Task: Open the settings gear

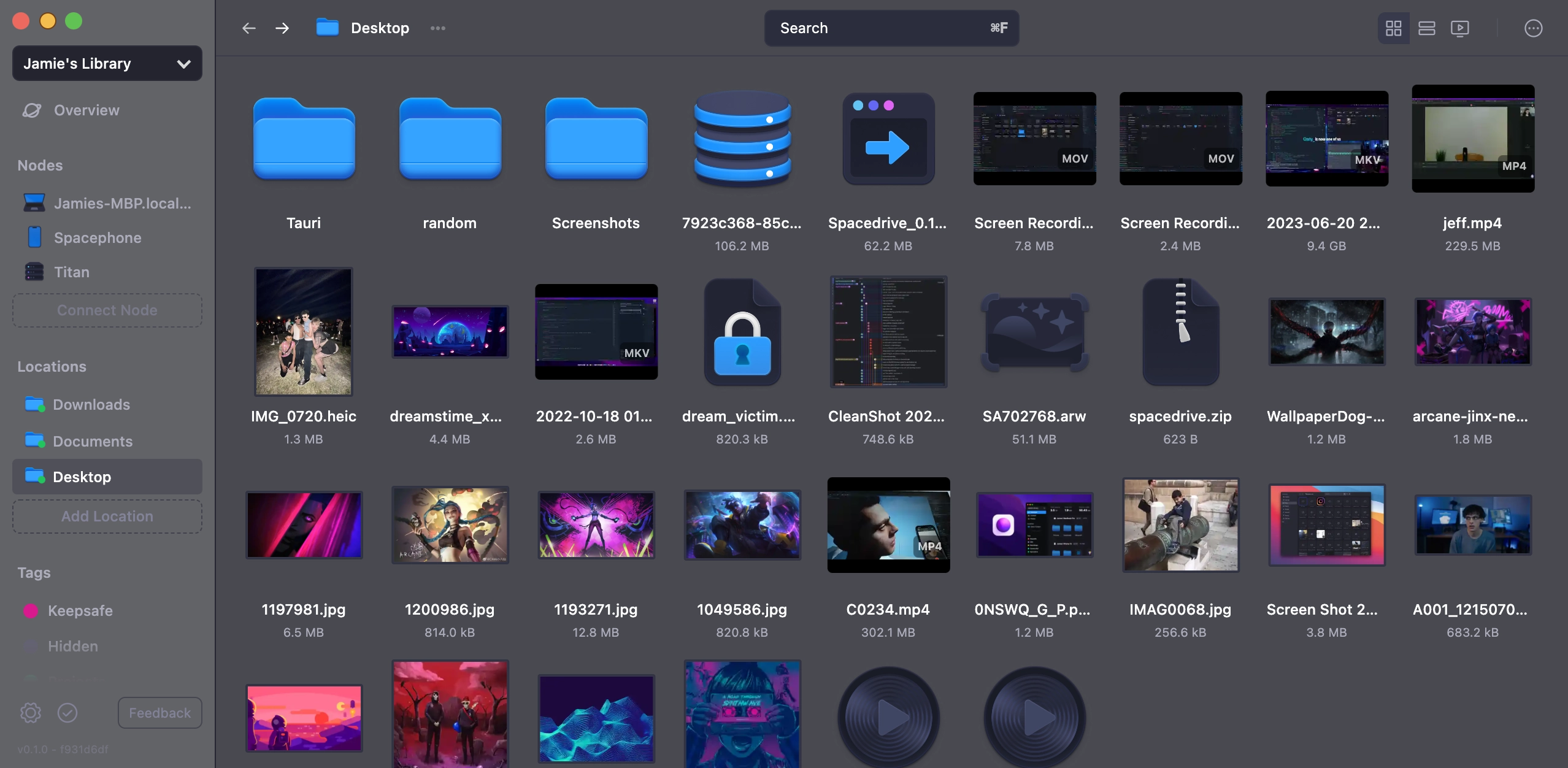Action: (x=30, y=712)
